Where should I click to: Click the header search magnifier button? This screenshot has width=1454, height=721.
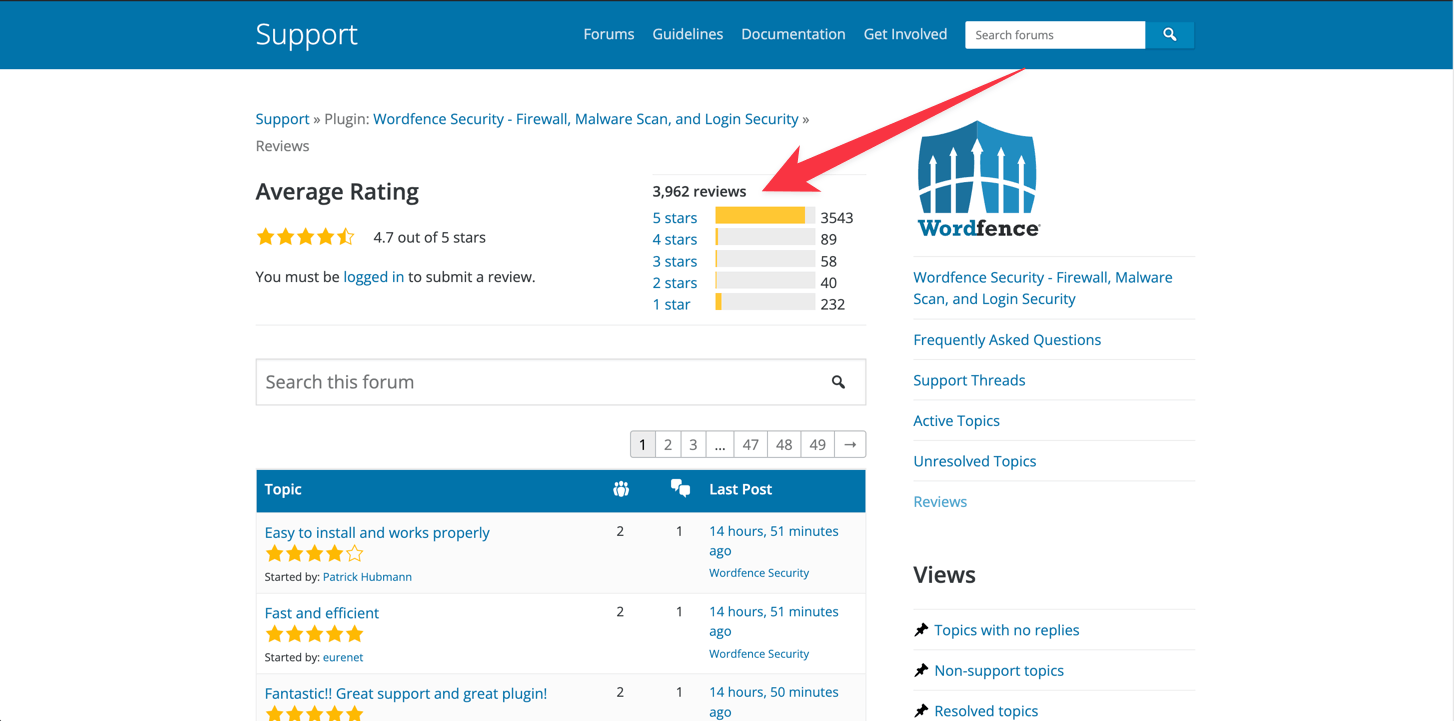1169,35
